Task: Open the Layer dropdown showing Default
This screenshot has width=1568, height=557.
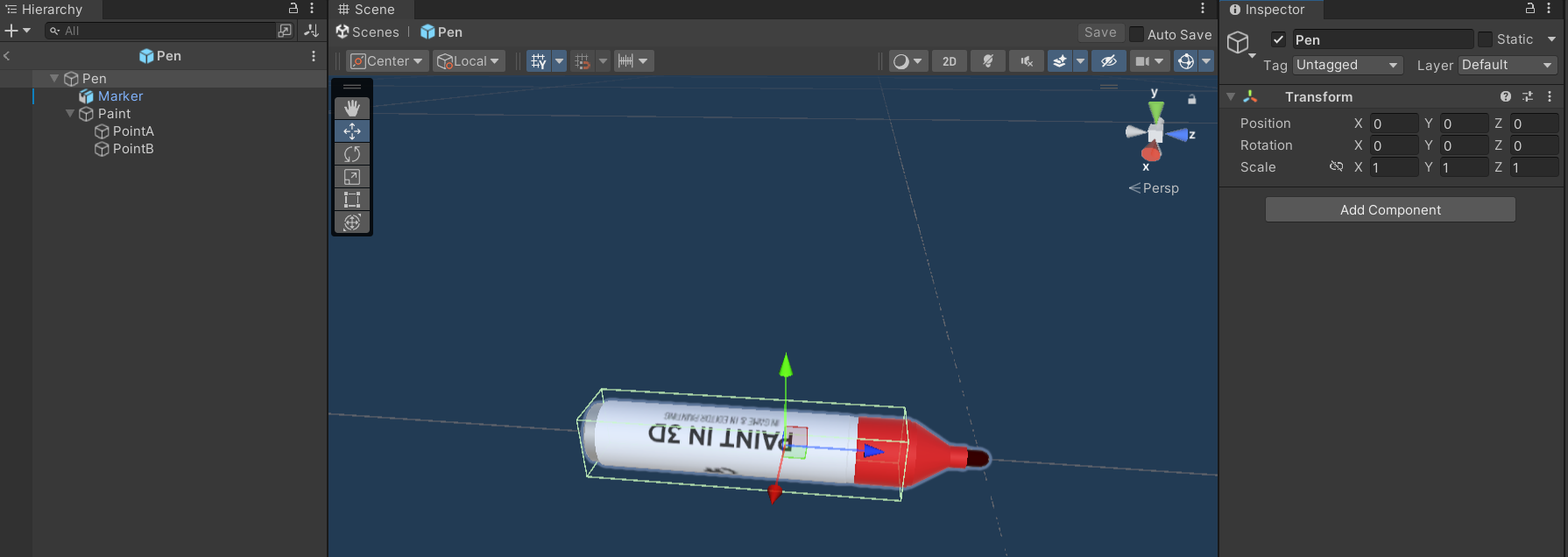Action: coord(1507,65)
